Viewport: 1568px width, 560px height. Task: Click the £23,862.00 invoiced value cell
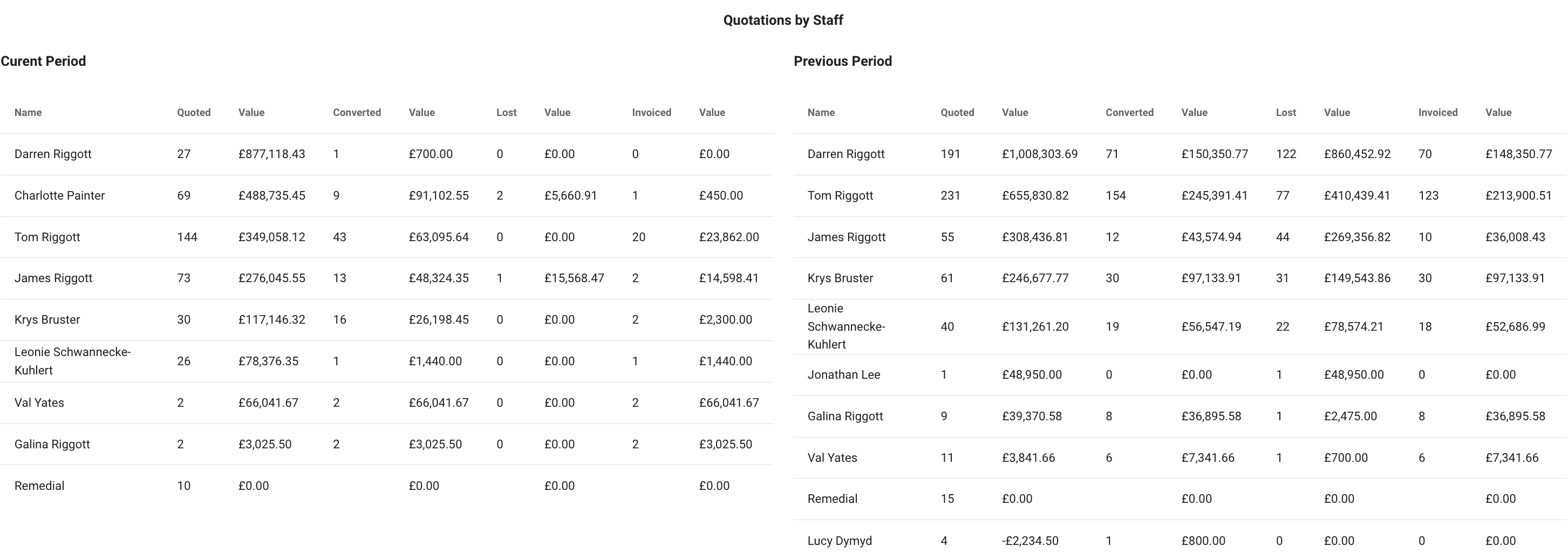(x=728, y=237)
